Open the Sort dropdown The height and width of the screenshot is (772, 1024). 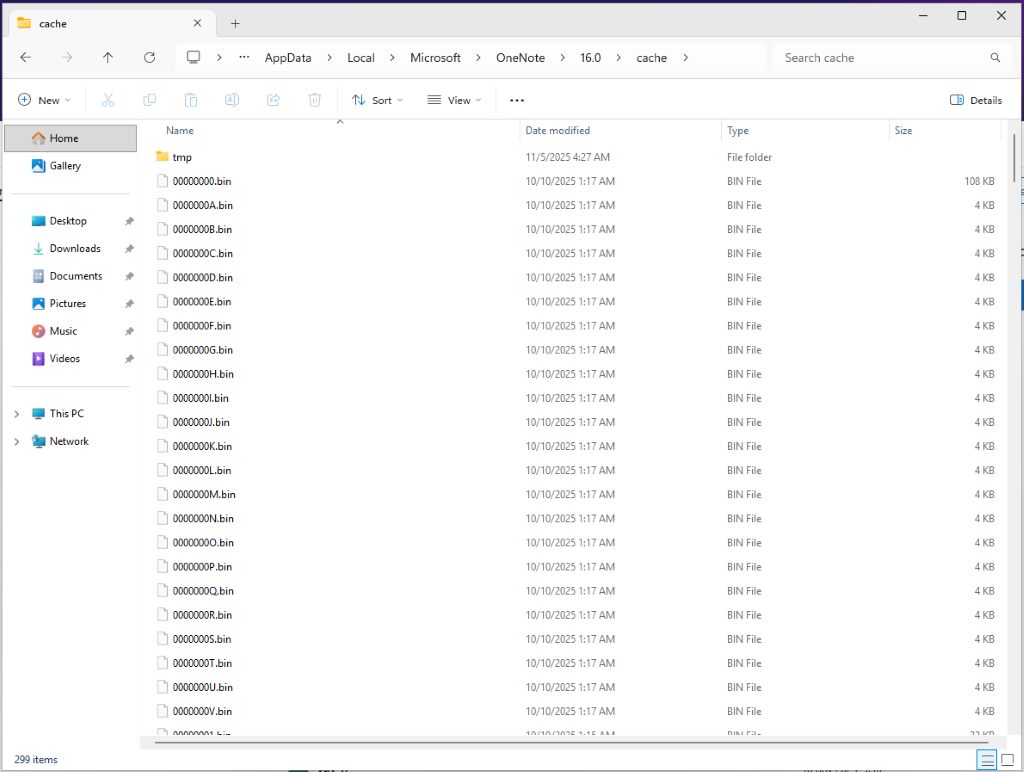click(x=377, y=100)
